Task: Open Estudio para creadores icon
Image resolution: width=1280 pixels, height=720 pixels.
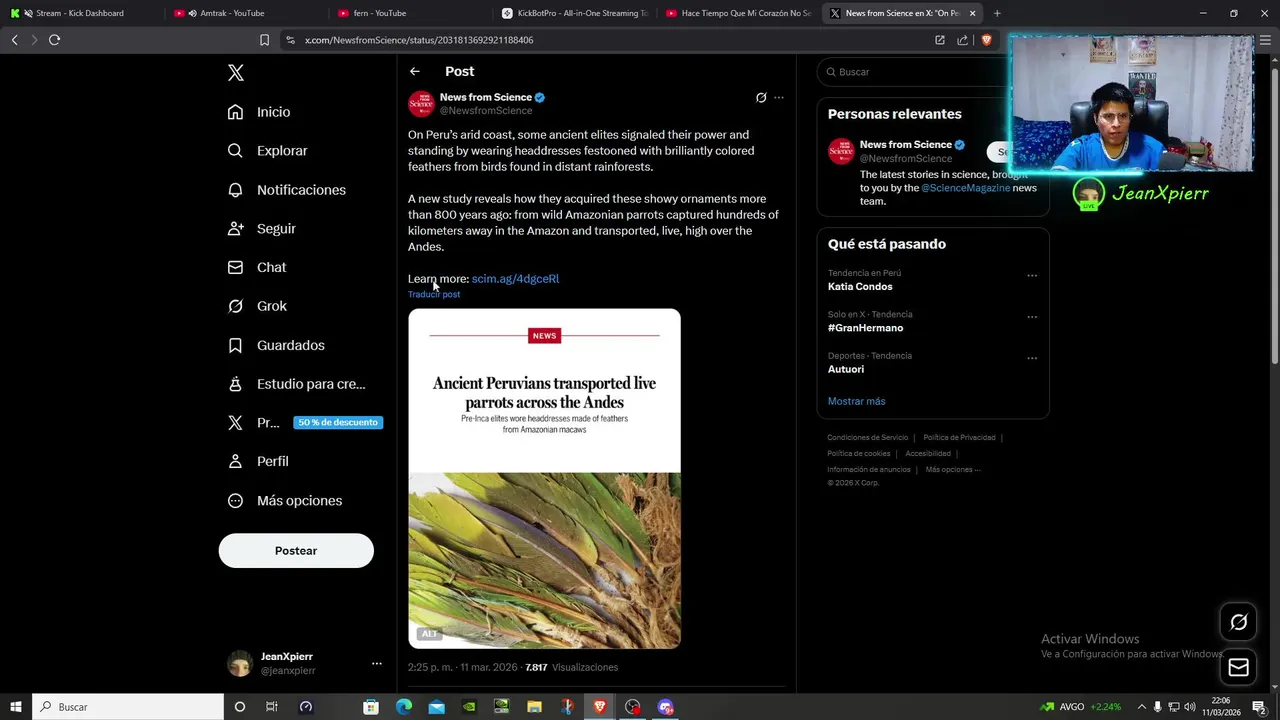Action: click(x=235, y=384)
